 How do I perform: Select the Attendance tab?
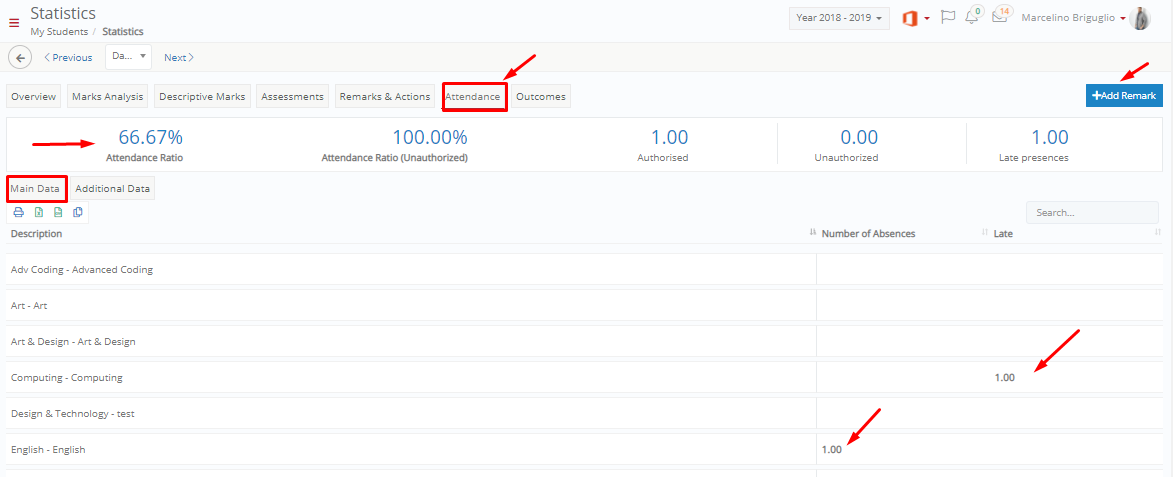tap(473, 96)
